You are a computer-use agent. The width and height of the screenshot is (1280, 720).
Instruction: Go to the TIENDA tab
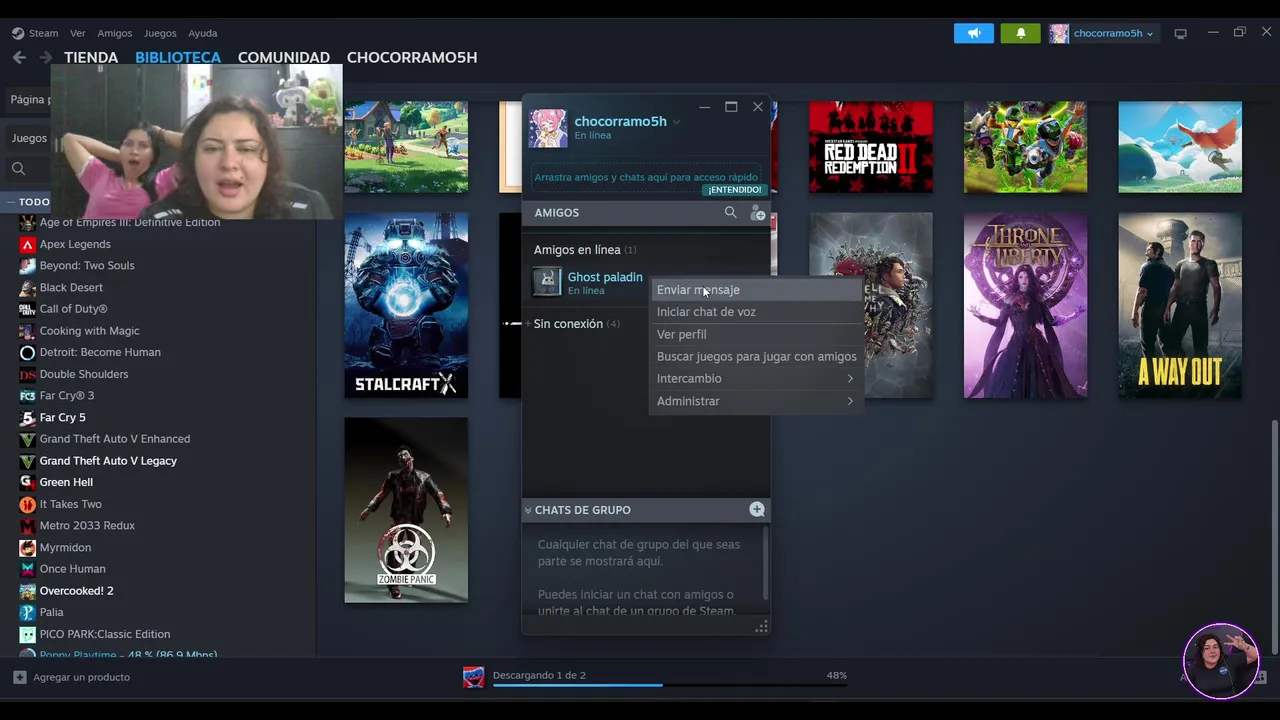coord(91,57)
